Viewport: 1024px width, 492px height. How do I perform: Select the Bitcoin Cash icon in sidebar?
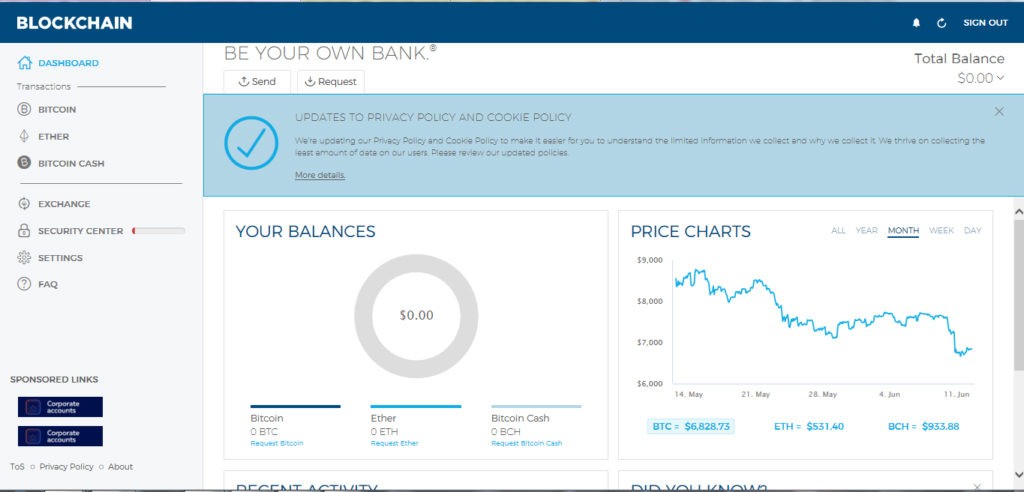[24, 163]
